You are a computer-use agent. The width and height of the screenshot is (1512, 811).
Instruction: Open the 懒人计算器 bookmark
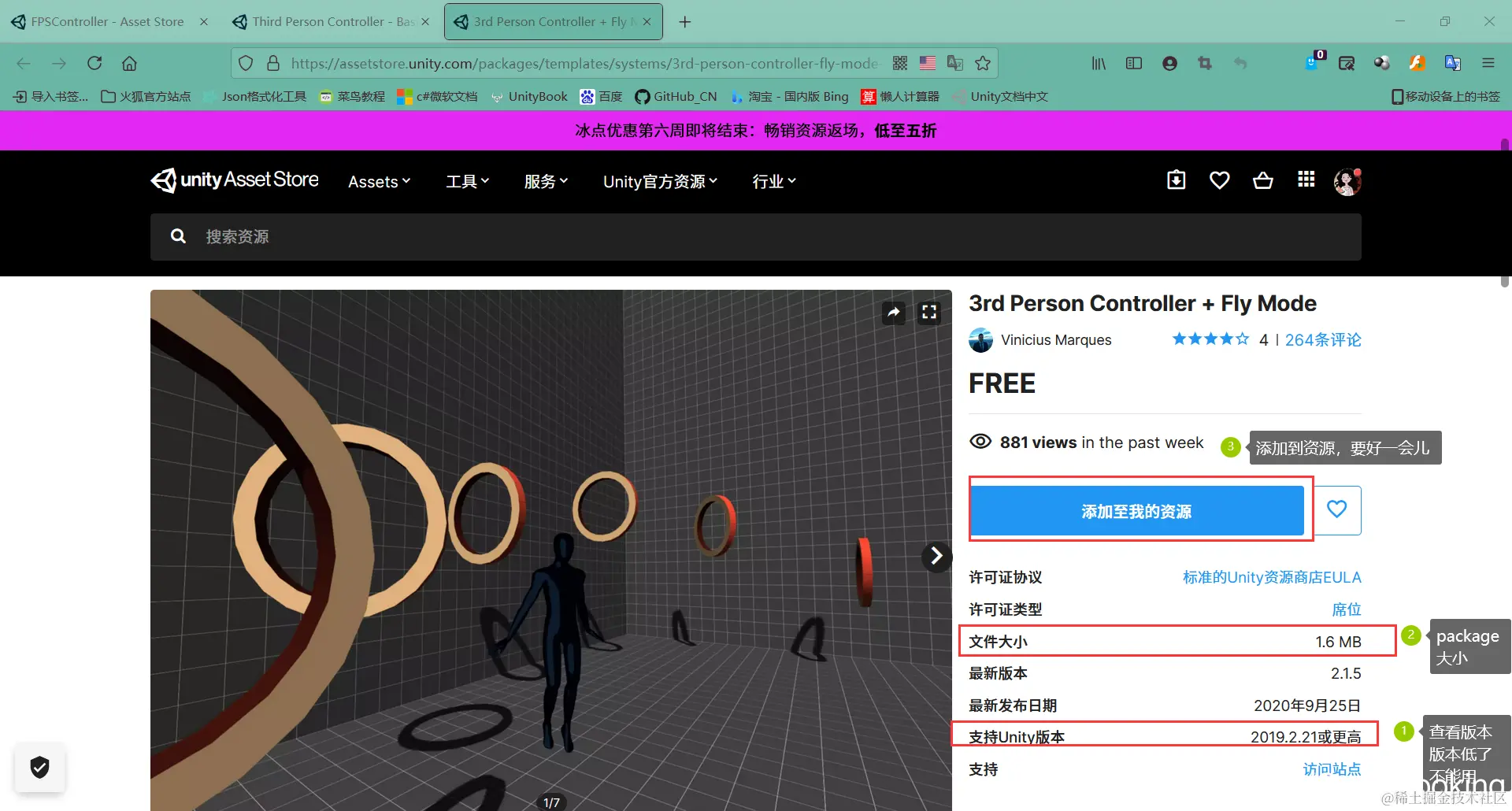pos(900,96)
